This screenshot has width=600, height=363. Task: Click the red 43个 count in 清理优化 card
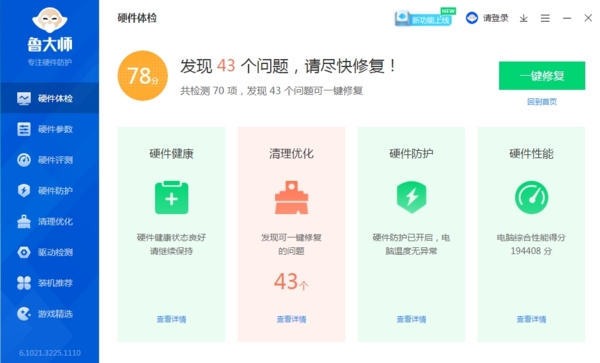tap(291, 282)
